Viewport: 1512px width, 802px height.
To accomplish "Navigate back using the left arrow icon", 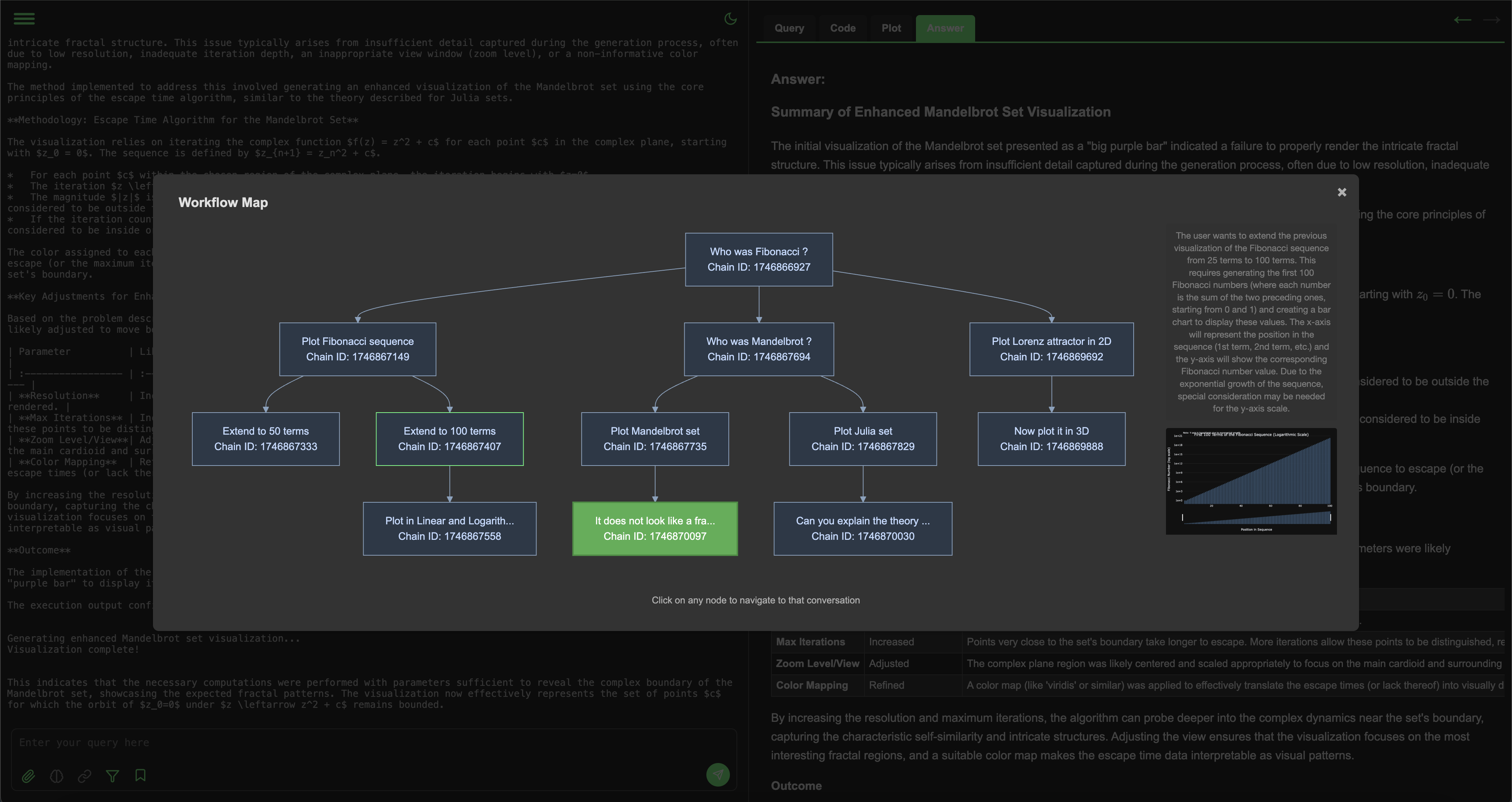I will (x=1463, y=19).
